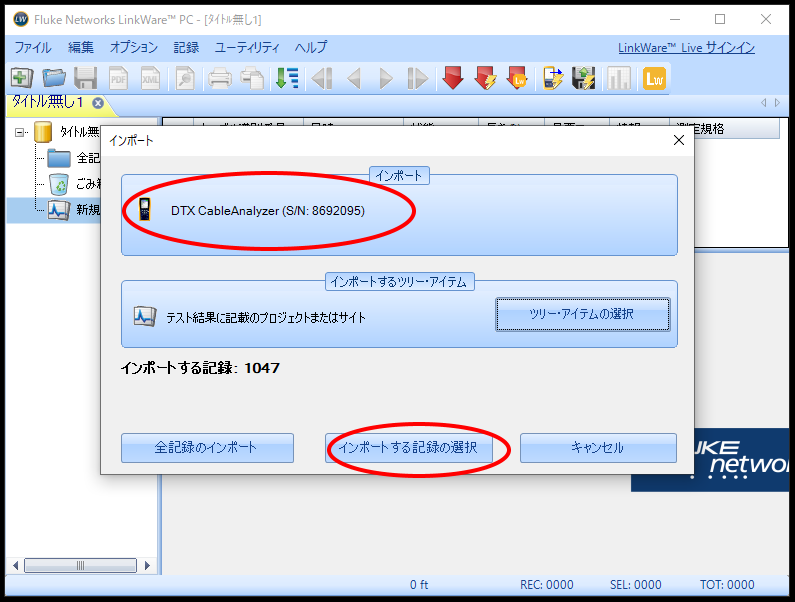Click left arrow of tree horizontal scrollbar
This screenshot has height=602, width=795.
15,565
